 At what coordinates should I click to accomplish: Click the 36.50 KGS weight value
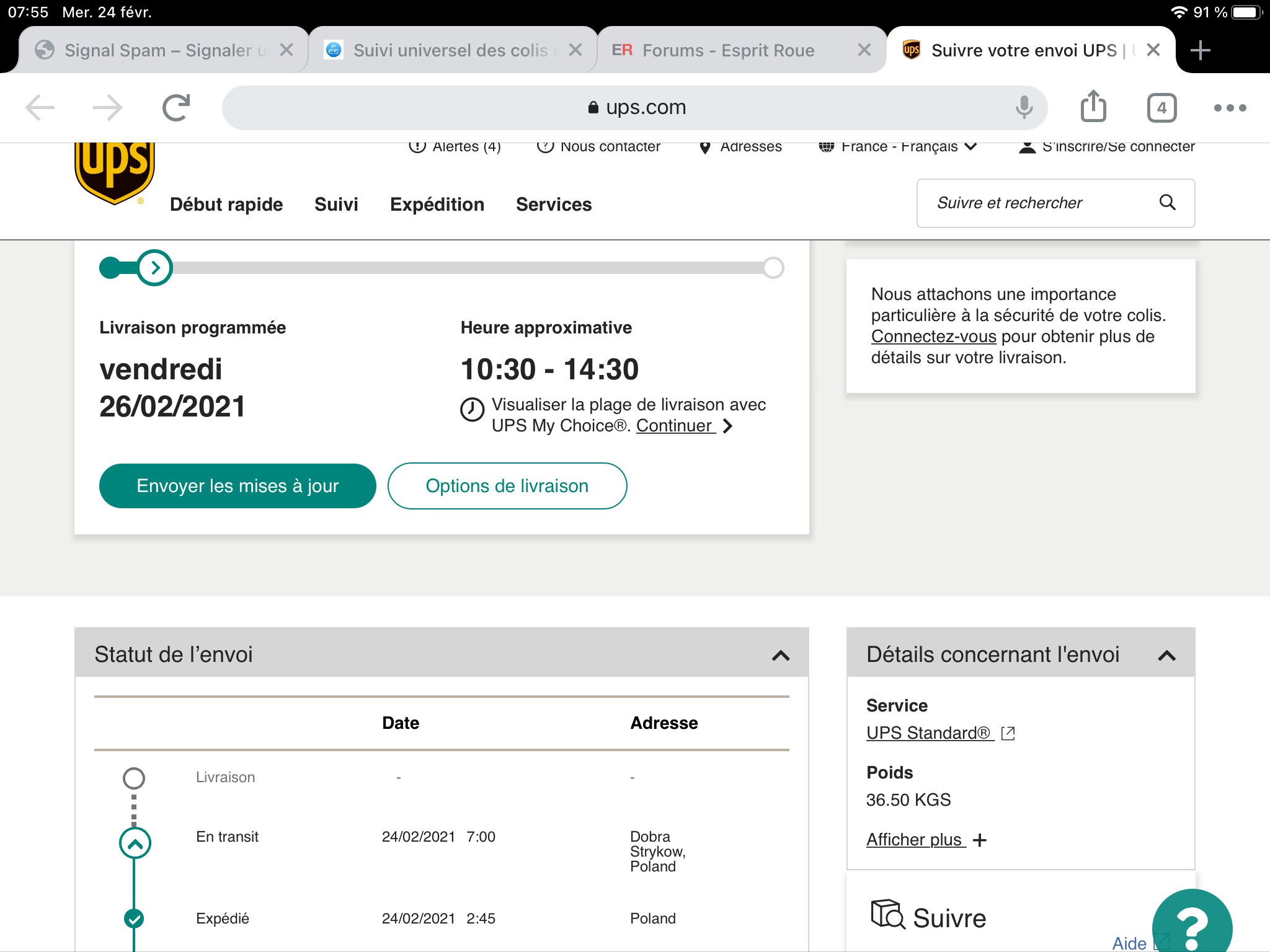pos(908,800)
